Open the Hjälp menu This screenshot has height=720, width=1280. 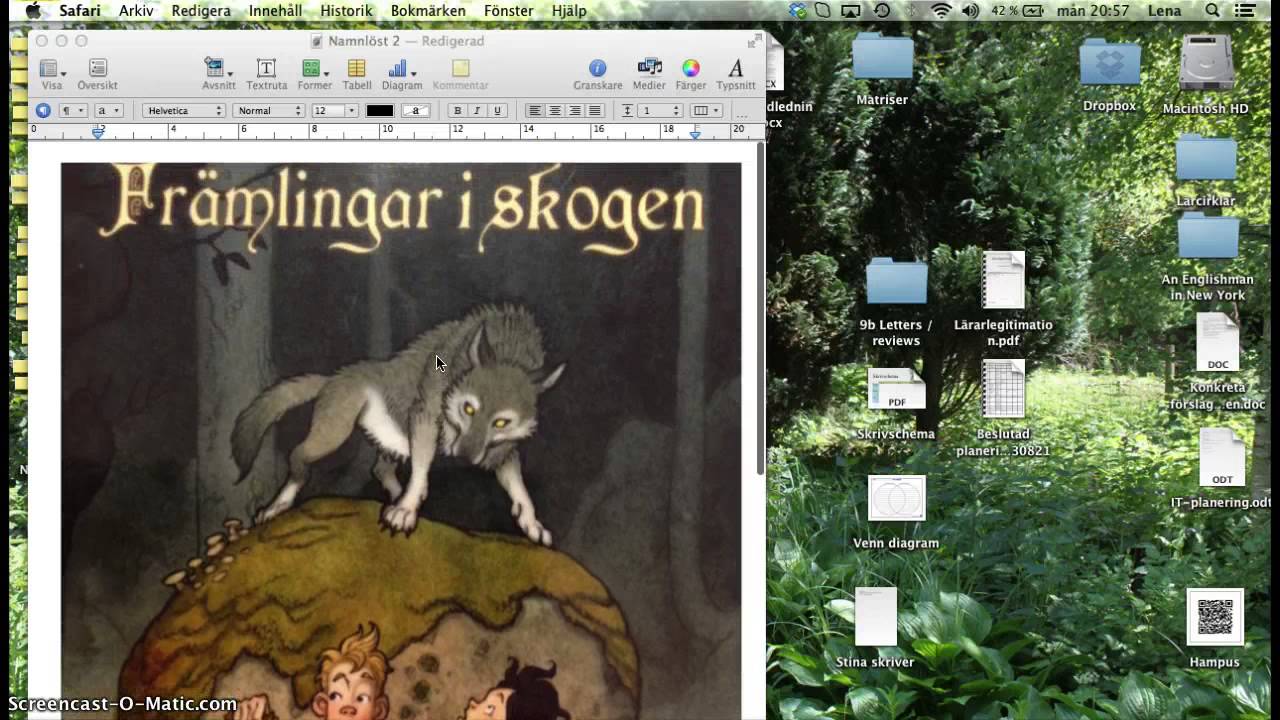click(569, 11)
